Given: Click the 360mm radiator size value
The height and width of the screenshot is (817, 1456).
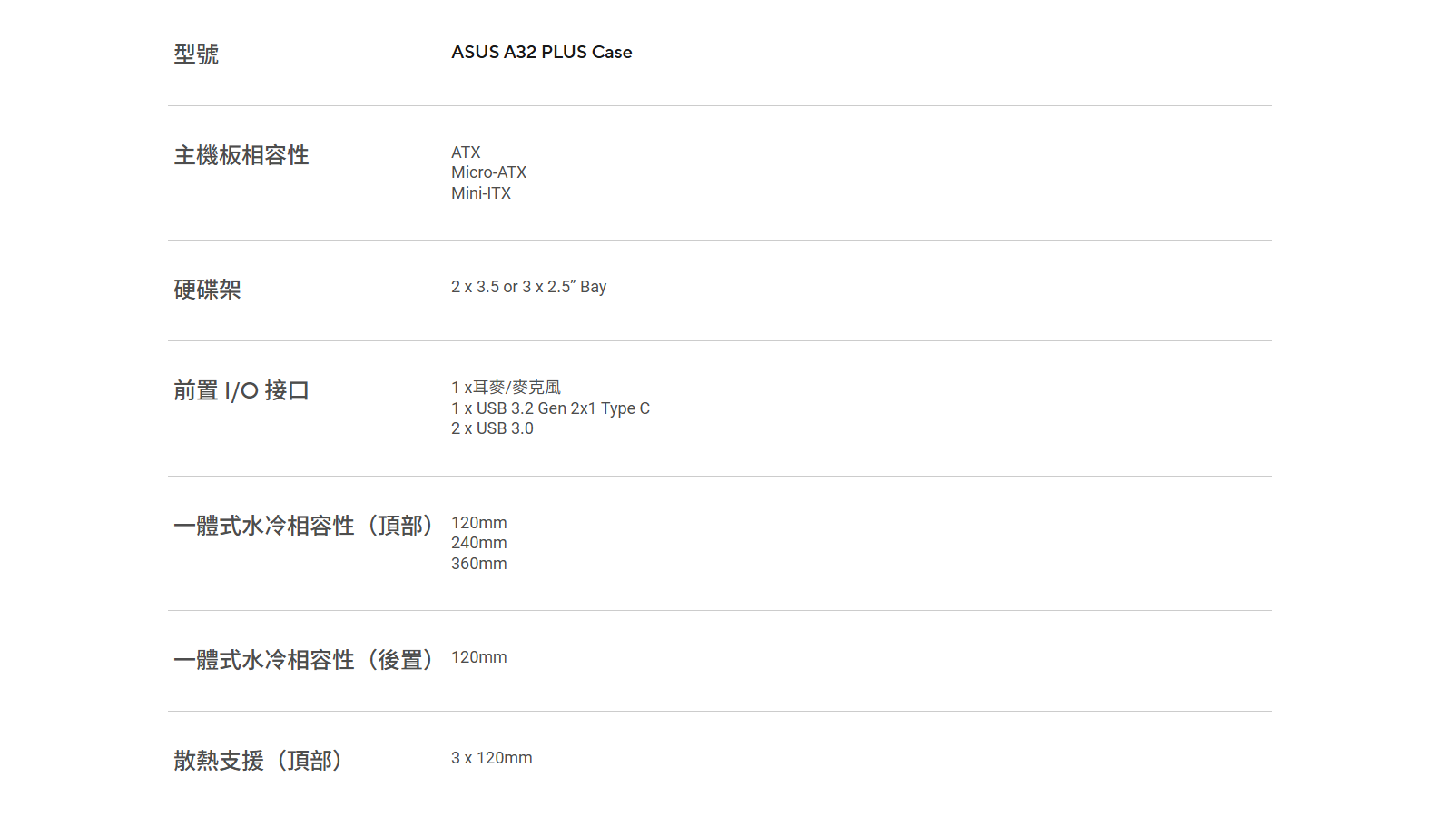Looking at the screenshot, I should coord(478,564).
